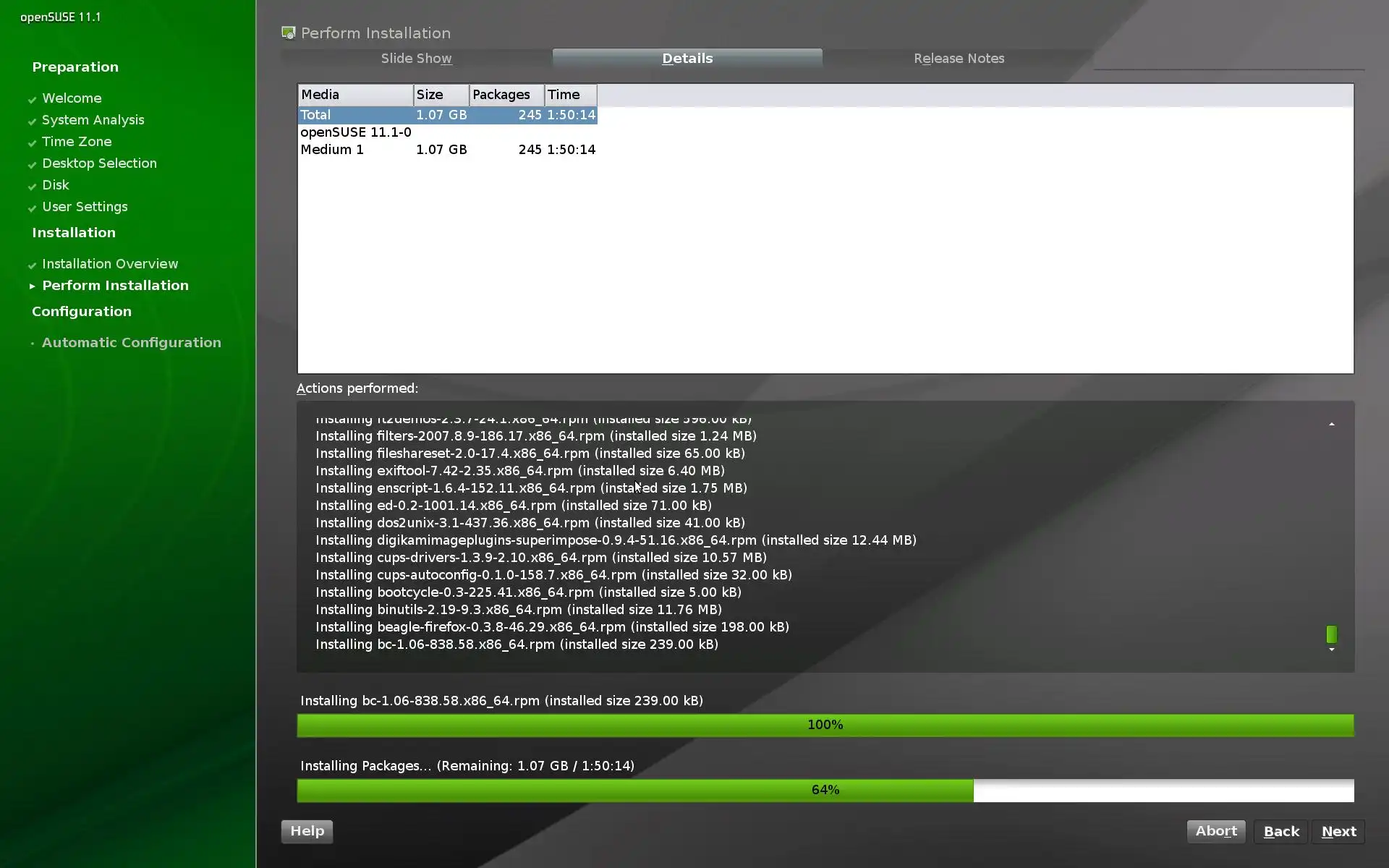
Task: Click the Next button
Action: coord(1338,832)
